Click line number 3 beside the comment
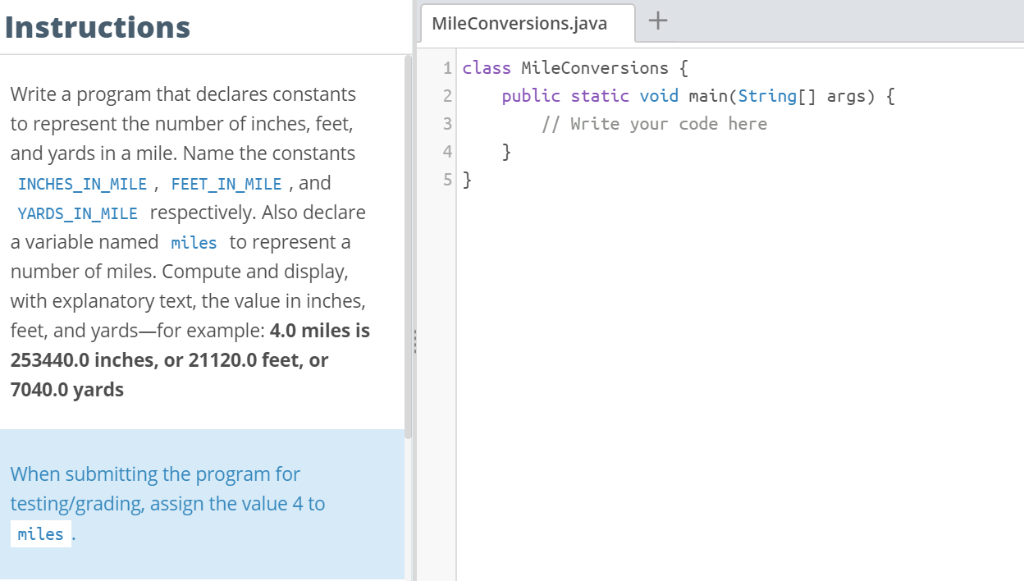This screenshot has height=581, width=1024. 446,123
